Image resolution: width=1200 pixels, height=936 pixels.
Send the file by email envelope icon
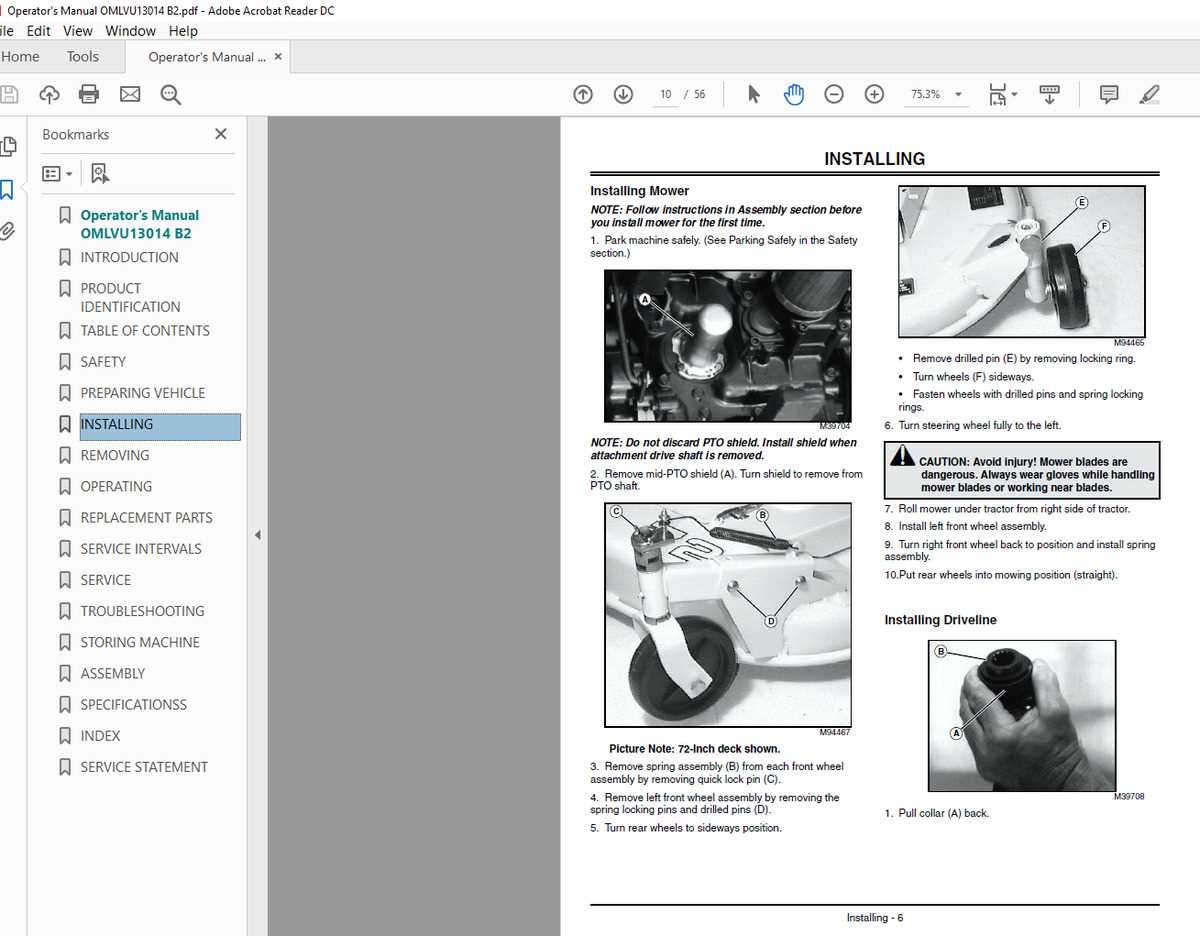[x=130, y=94]
